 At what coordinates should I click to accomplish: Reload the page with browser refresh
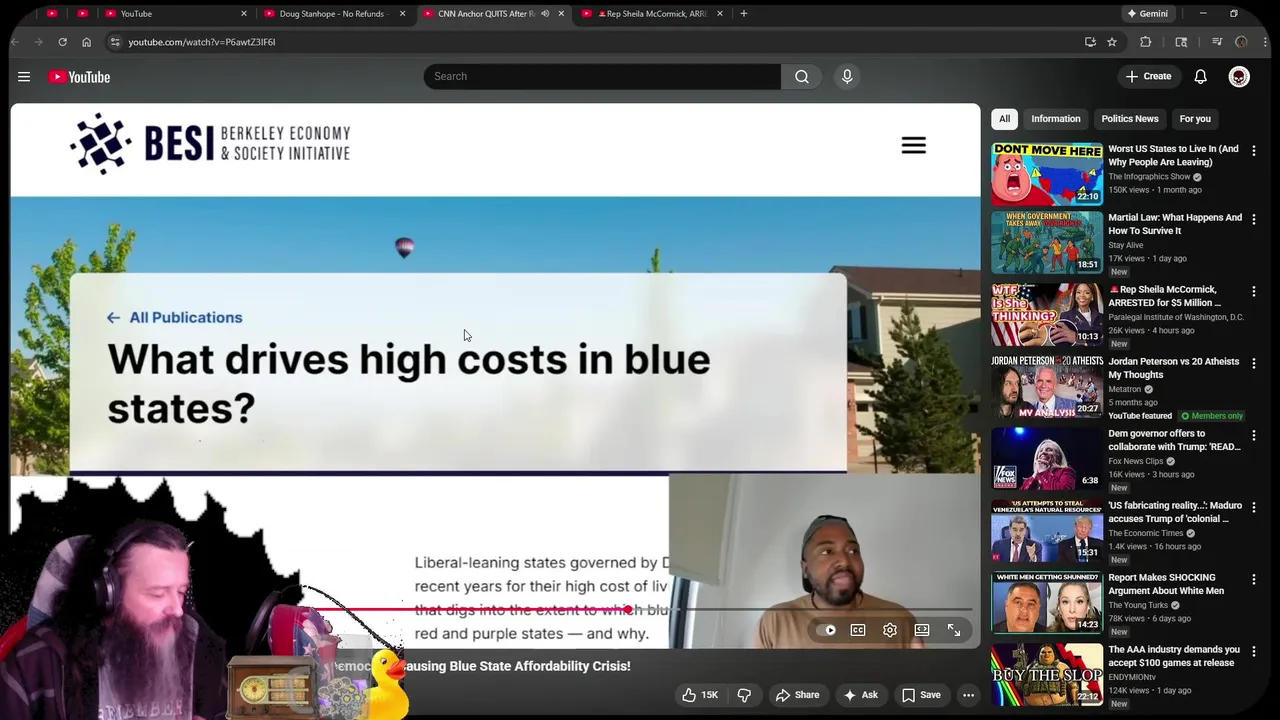pyautogui.click(x=62, y=42)
